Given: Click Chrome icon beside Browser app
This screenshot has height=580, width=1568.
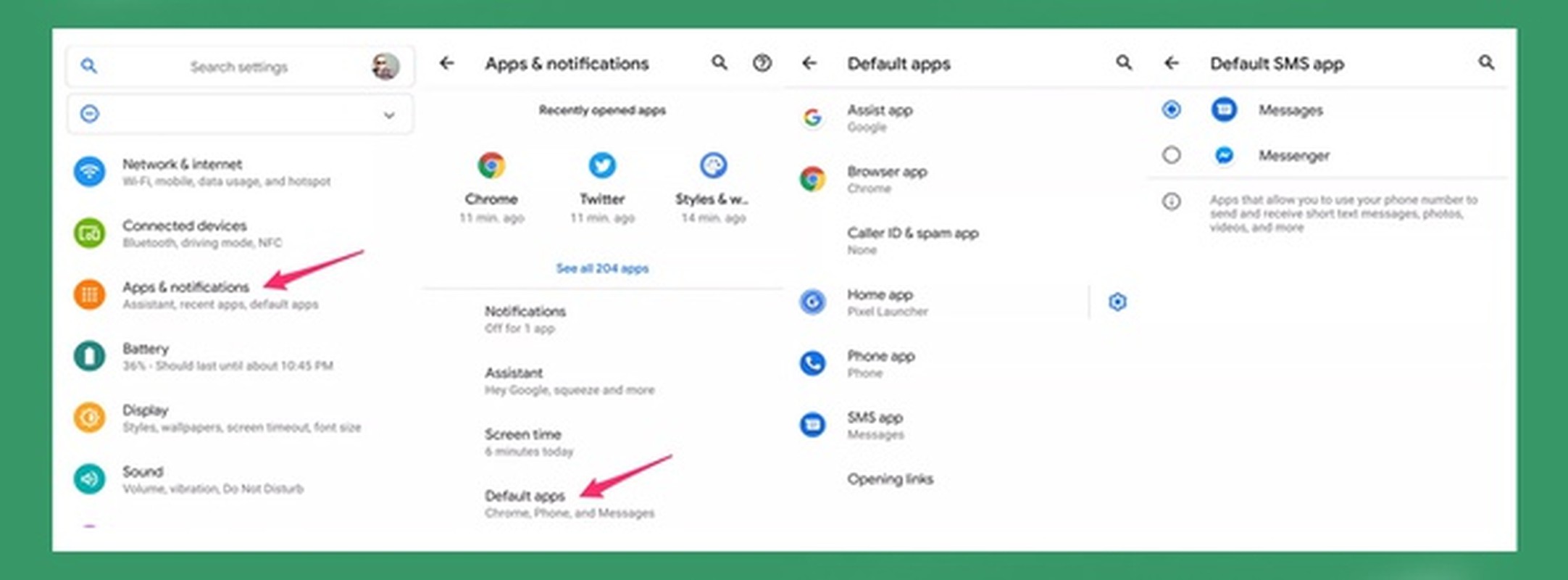Looking at the screenshot, I should 812,178.
